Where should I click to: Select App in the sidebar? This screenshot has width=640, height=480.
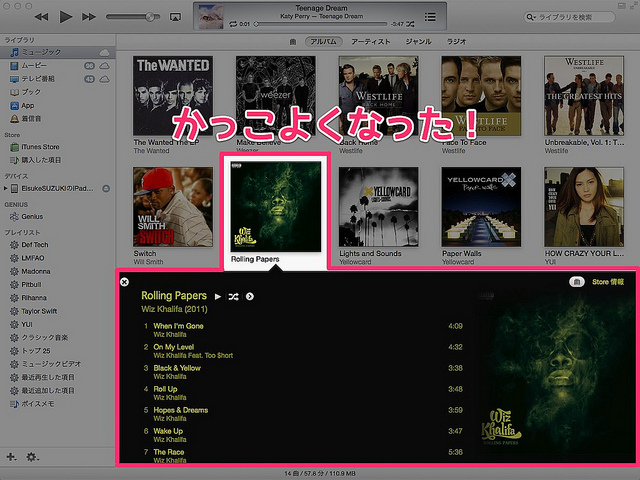point(58,105)
